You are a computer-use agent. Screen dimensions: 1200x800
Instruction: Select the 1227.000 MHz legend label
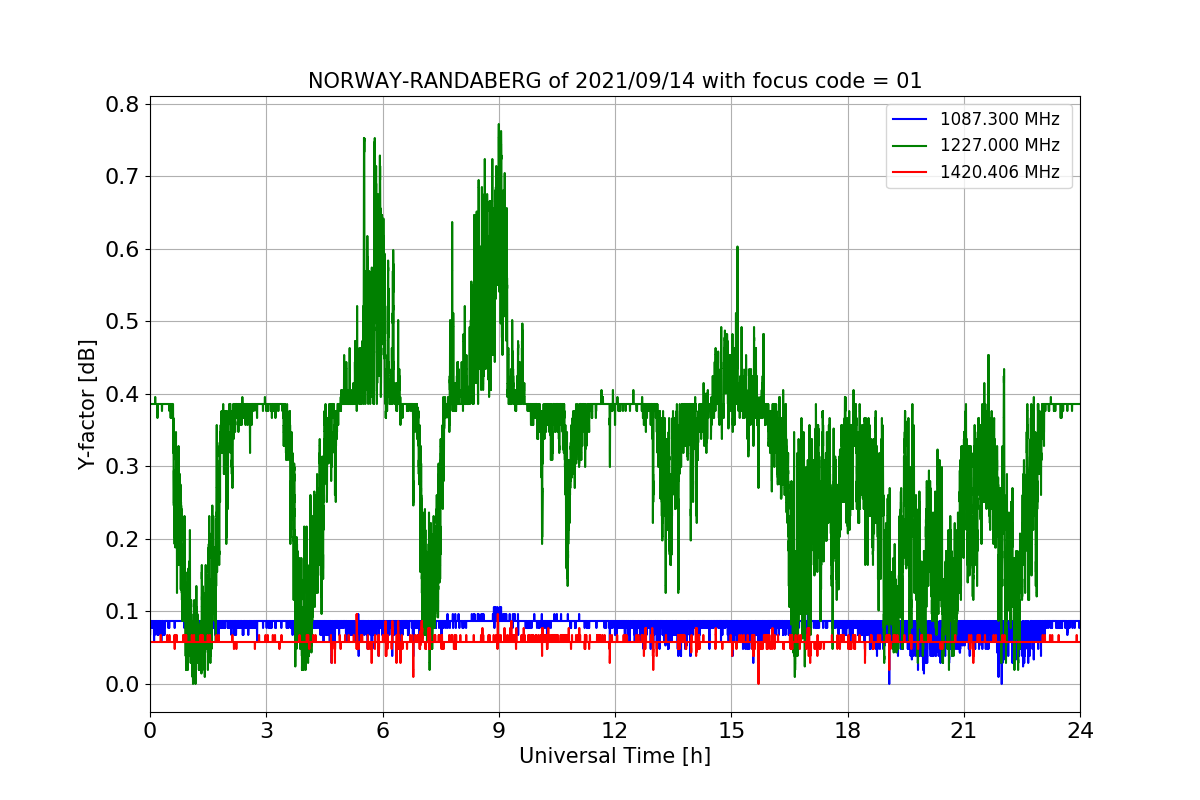click(x=1000, y=145)
